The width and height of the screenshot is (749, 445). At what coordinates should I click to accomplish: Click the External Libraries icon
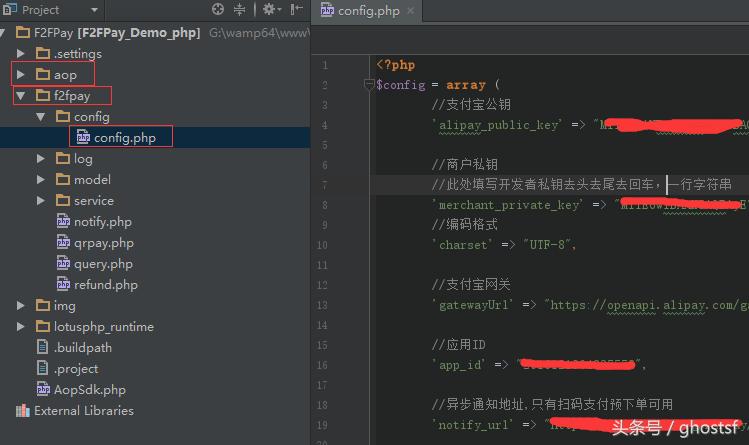(22, 411)
